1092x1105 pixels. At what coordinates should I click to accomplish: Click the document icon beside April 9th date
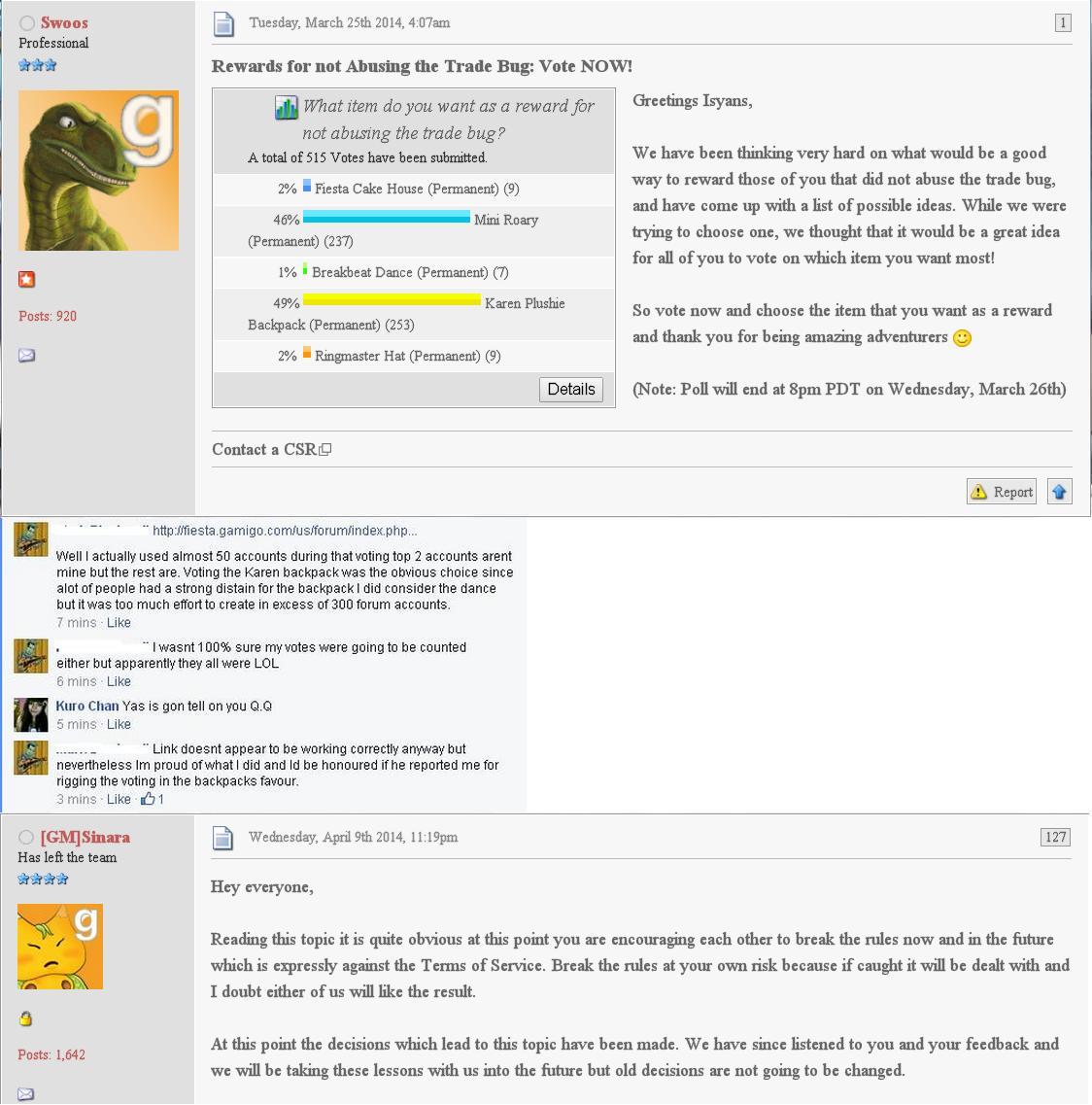click(x=222, y=838)
